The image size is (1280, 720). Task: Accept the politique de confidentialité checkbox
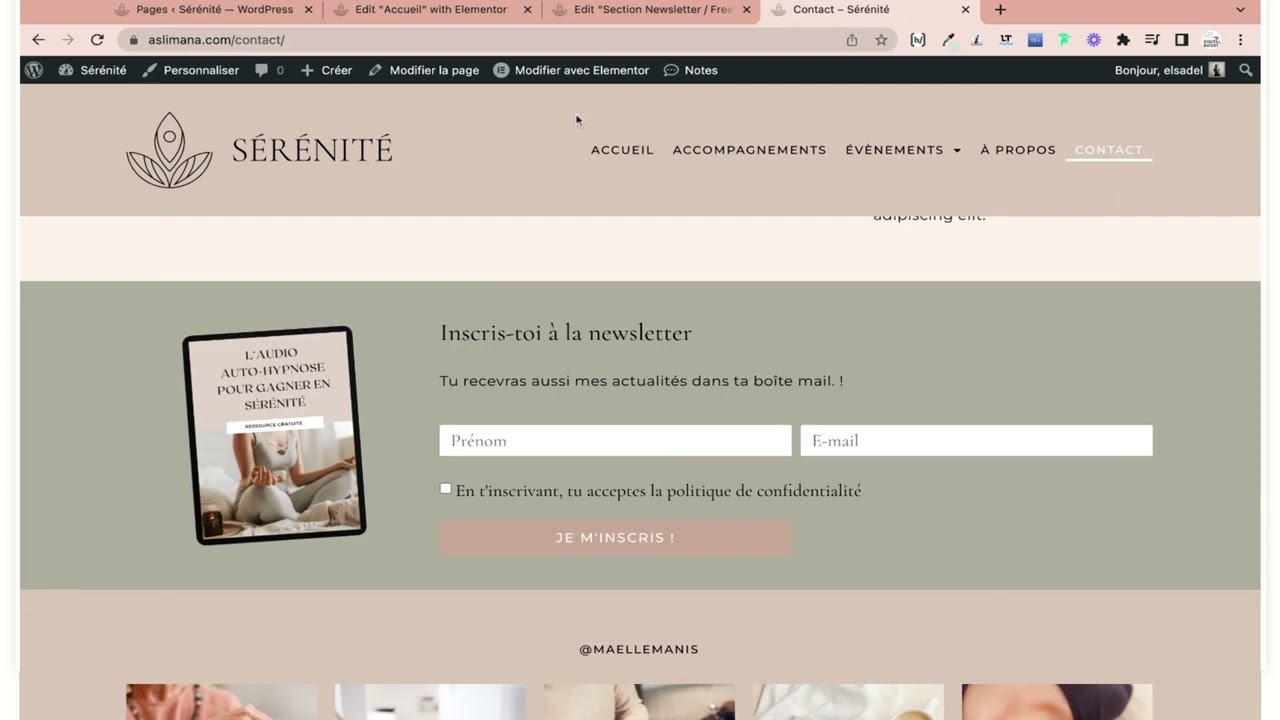point(445,488)
